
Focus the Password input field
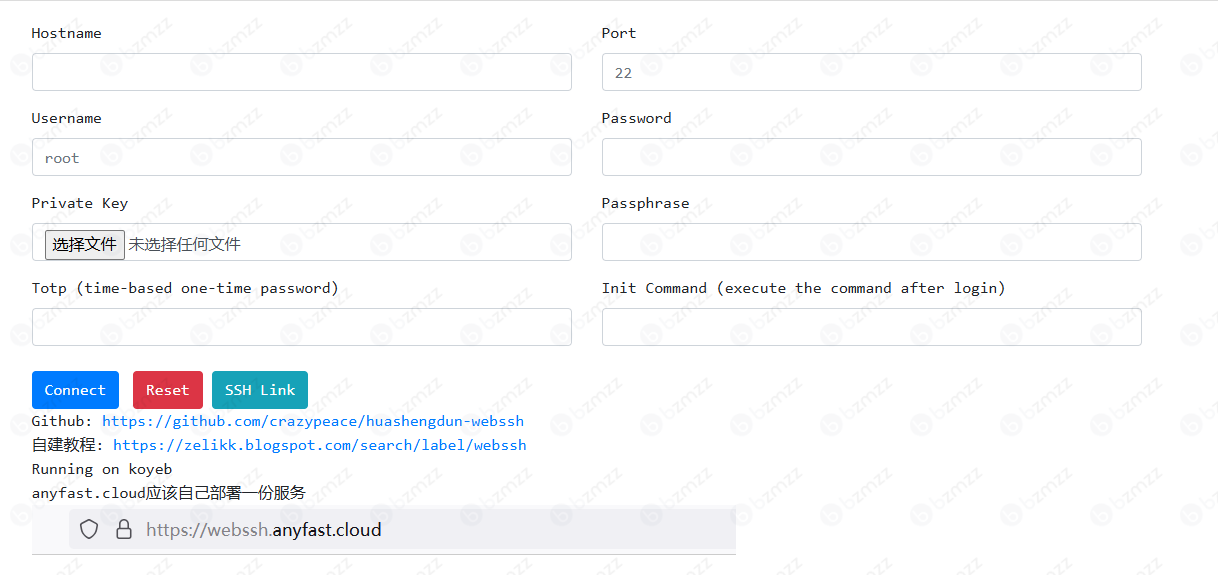coord(871,157)
